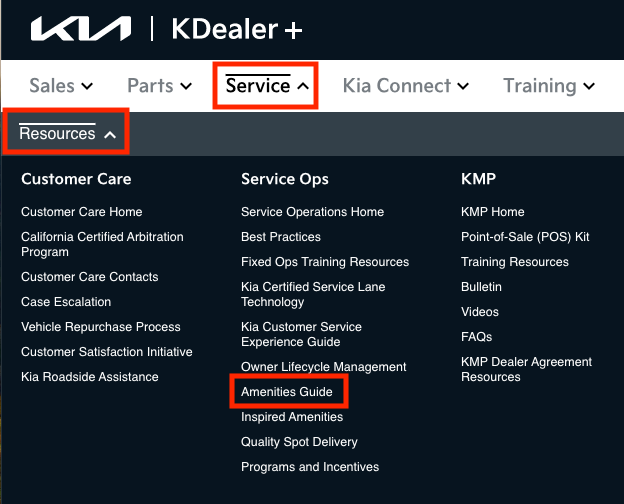Open the Parts dropdown menu

[x=159, y=86]
